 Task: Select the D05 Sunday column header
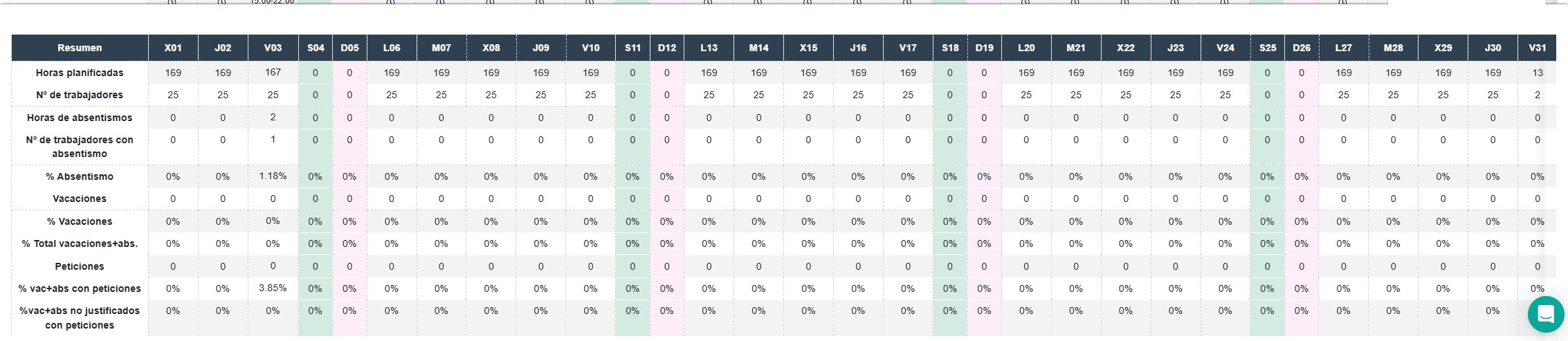point(349,48)
